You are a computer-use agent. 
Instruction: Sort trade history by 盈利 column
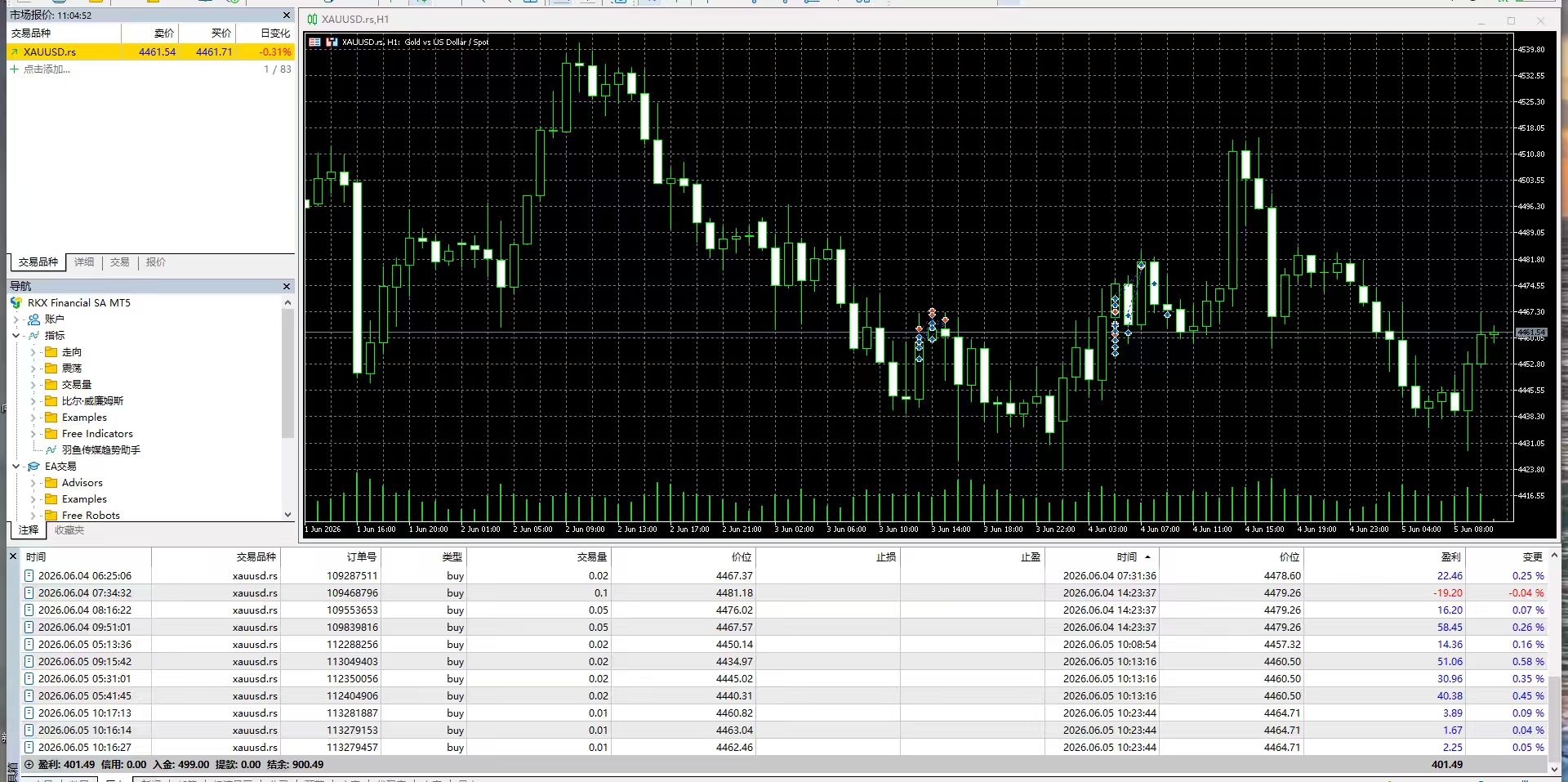pyautogui.click(x=1450, y=557)
